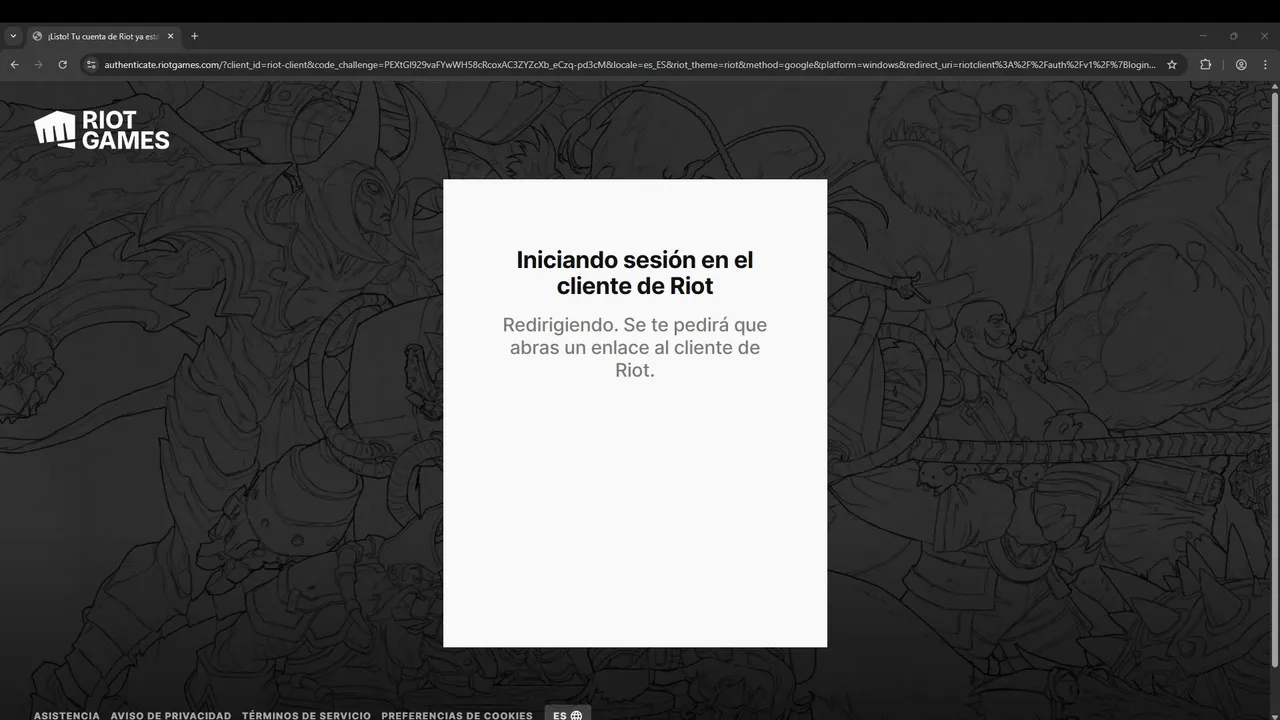Open the ES language selector
Screen dimensions: 1280x720
(x=568, y=714)
